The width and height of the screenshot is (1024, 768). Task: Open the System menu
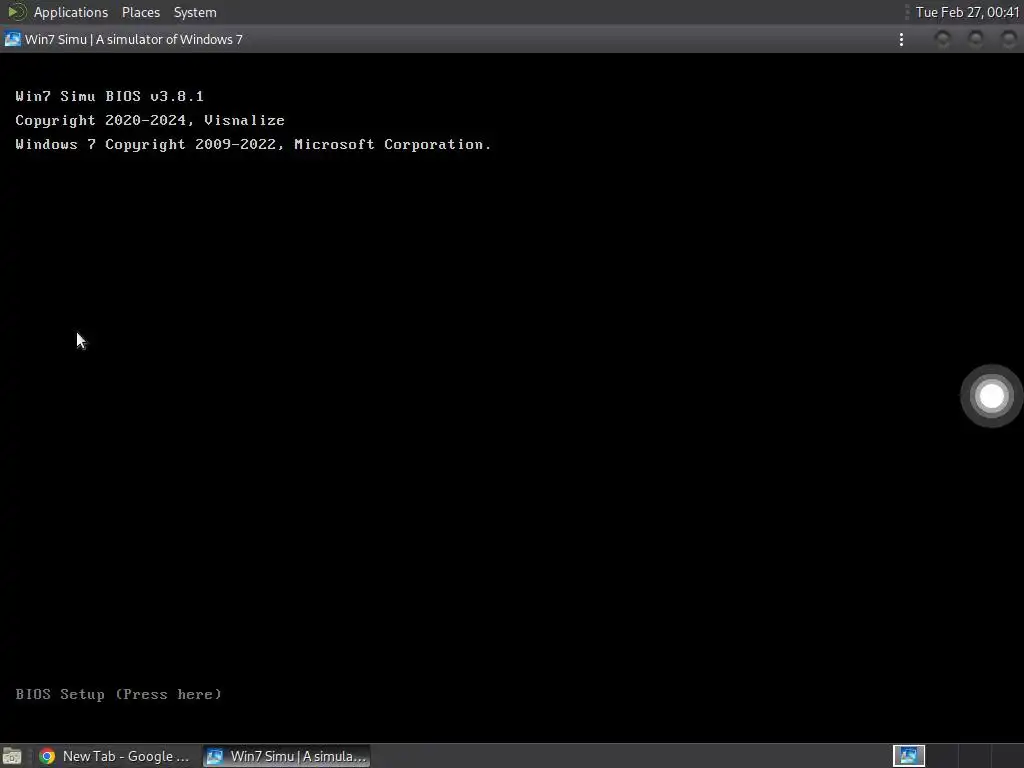click(x=195, y=12)
